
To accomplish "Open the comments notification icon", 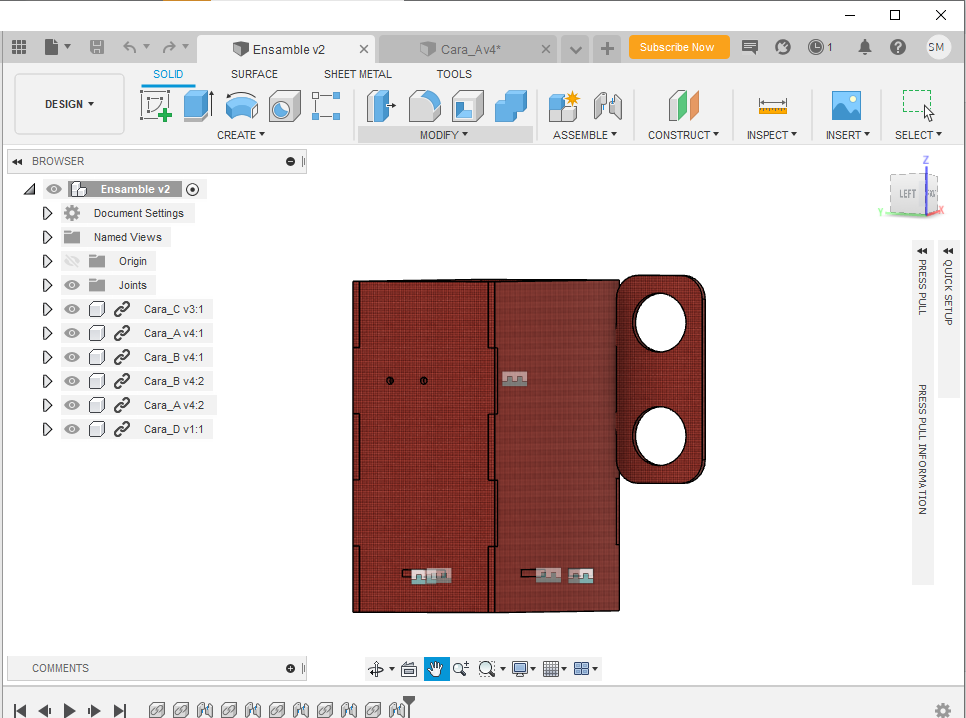I will (750, 47).
